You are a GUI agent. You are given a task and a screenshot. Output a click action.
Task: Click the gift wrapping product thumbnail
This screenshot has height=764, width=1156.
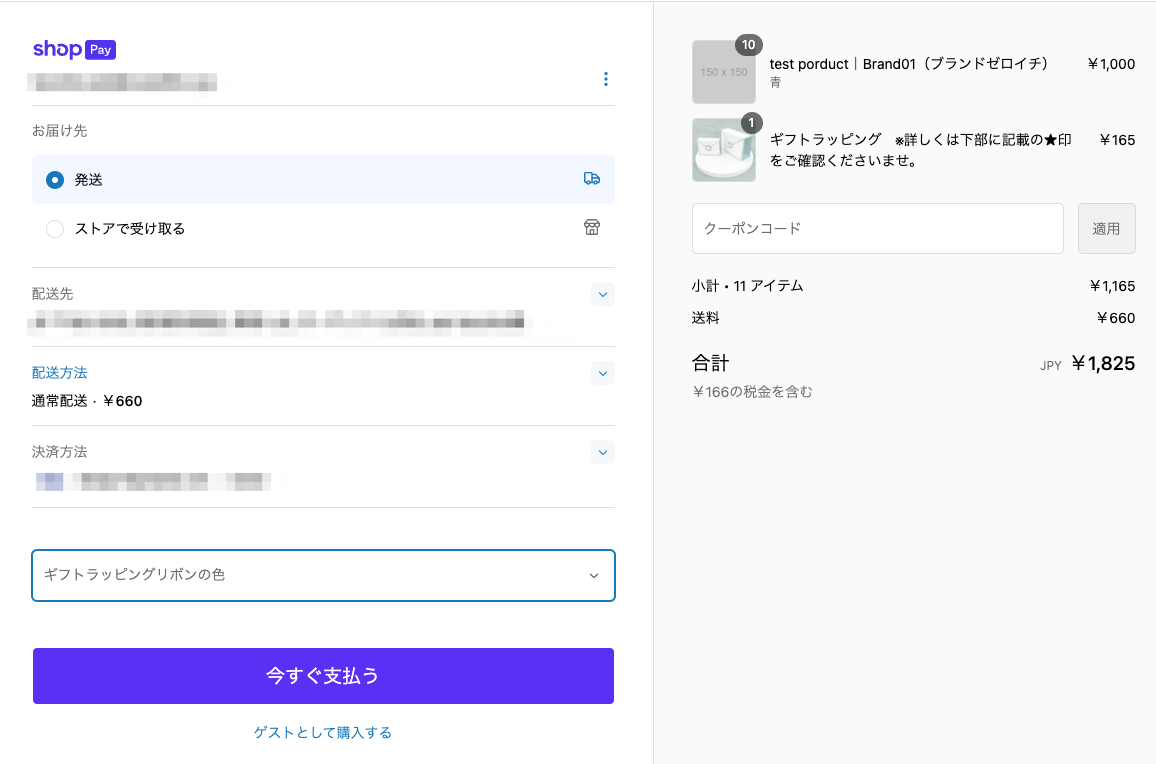tap(723, 152)
